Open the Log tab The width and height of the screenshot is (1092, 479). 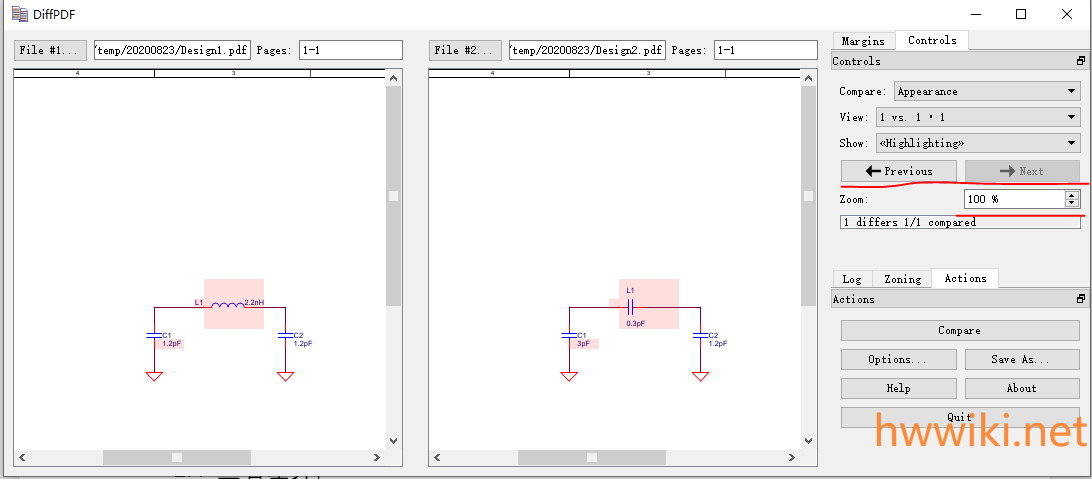click(x=852, y=279)
